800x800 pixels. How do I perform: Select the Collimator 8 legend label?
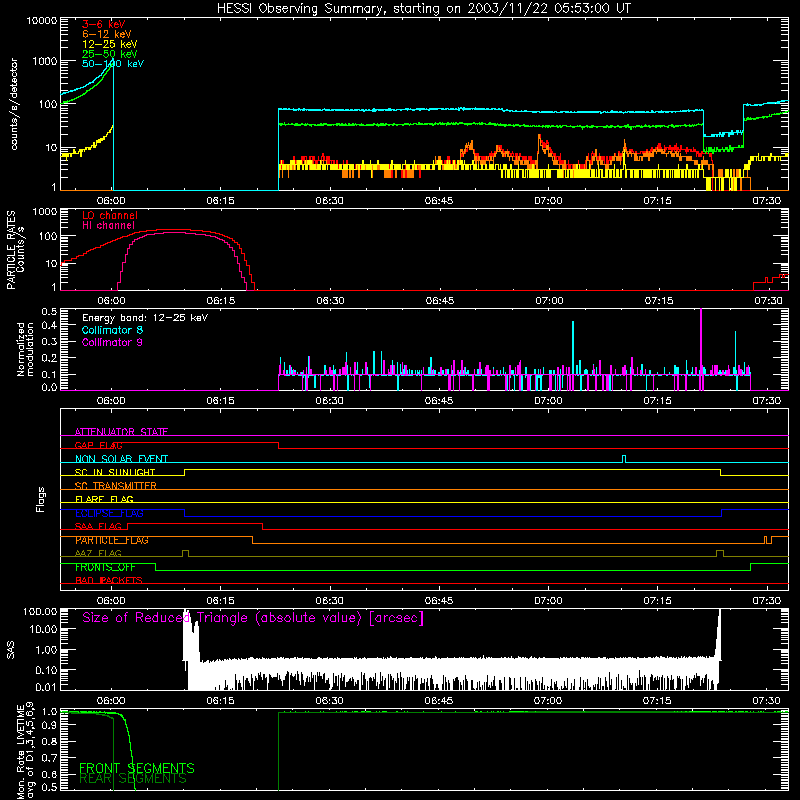112,330
